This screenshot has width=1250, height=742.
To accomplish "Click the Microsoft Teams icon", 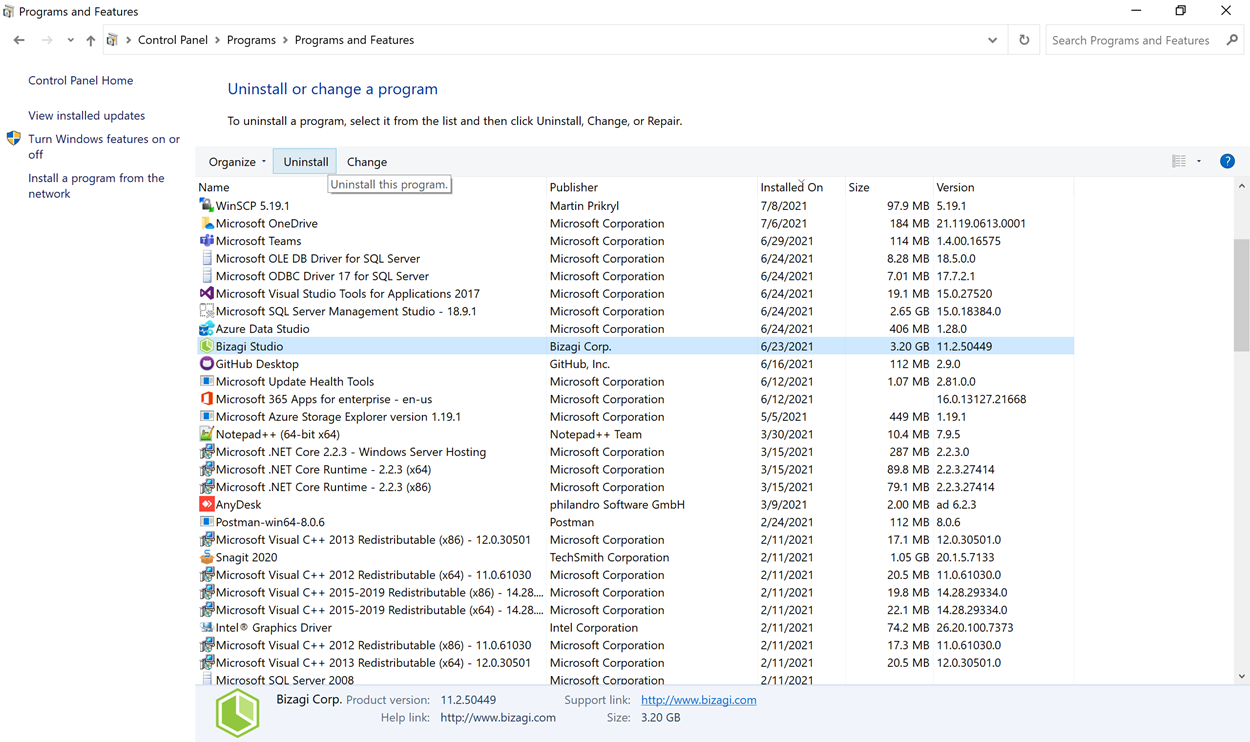I will (x=206, y=241).
